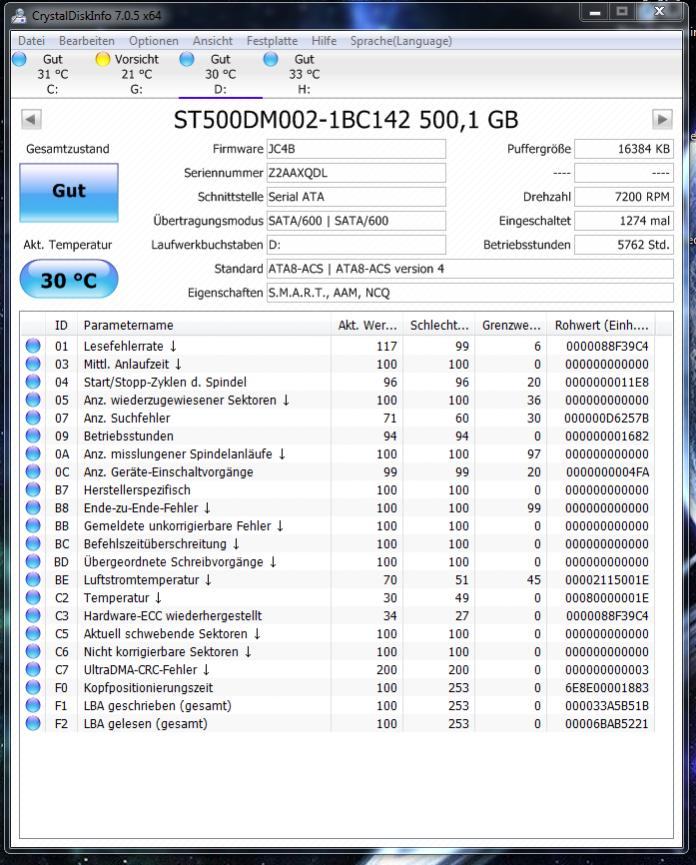Click status orb of Mittl. Anlaufzeit row
The height and width of the screenshot is (865, 696).
pyautogui.click(x=33, y=364)
